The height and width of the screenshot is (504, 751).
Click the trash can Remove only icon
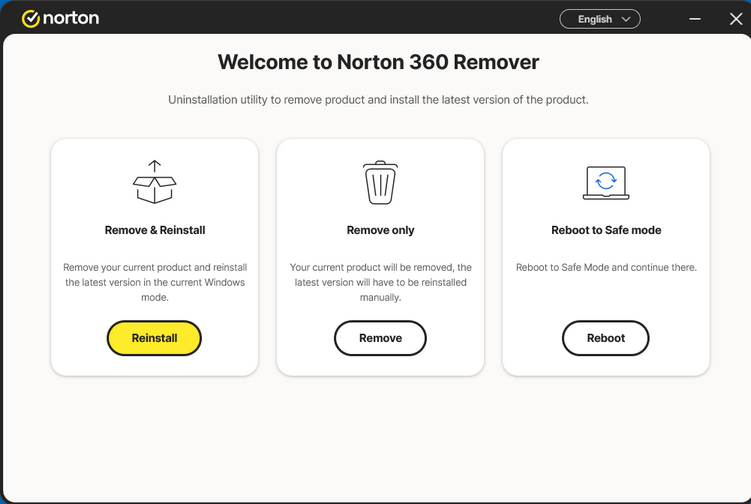[x=380, y=183]
